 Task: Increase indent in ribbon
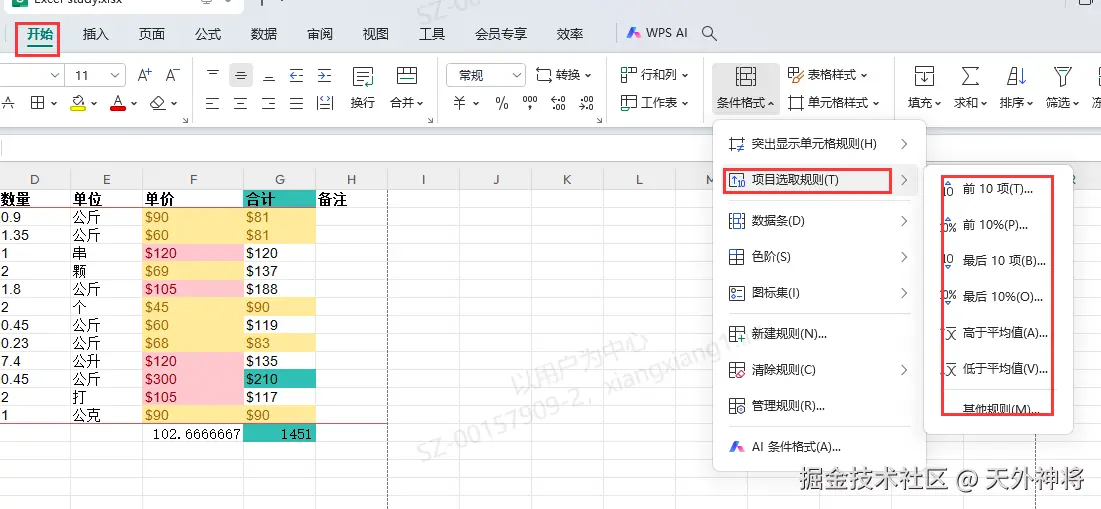pos(324,75)
